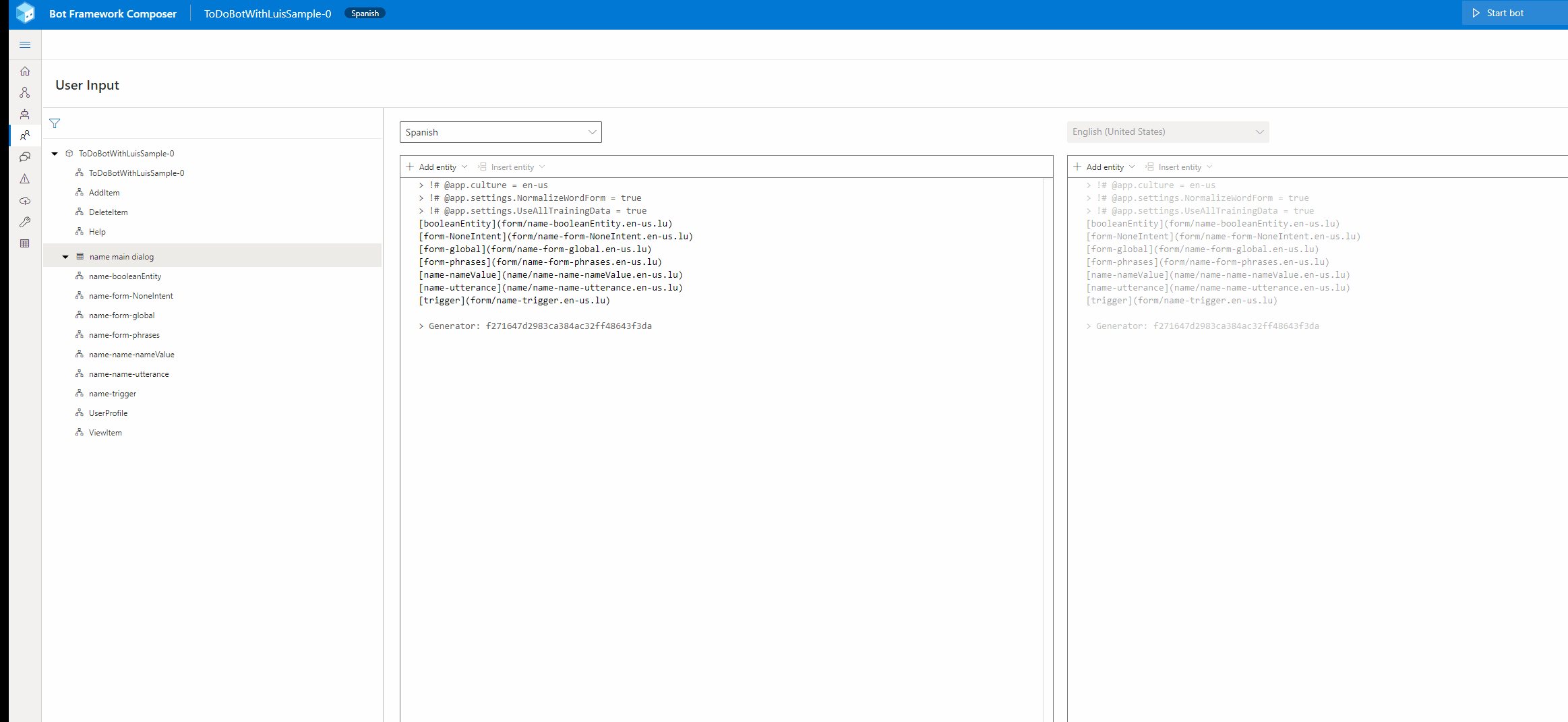
Task: Open the English (United States) language dropdown
Action: pos(1168,132)
